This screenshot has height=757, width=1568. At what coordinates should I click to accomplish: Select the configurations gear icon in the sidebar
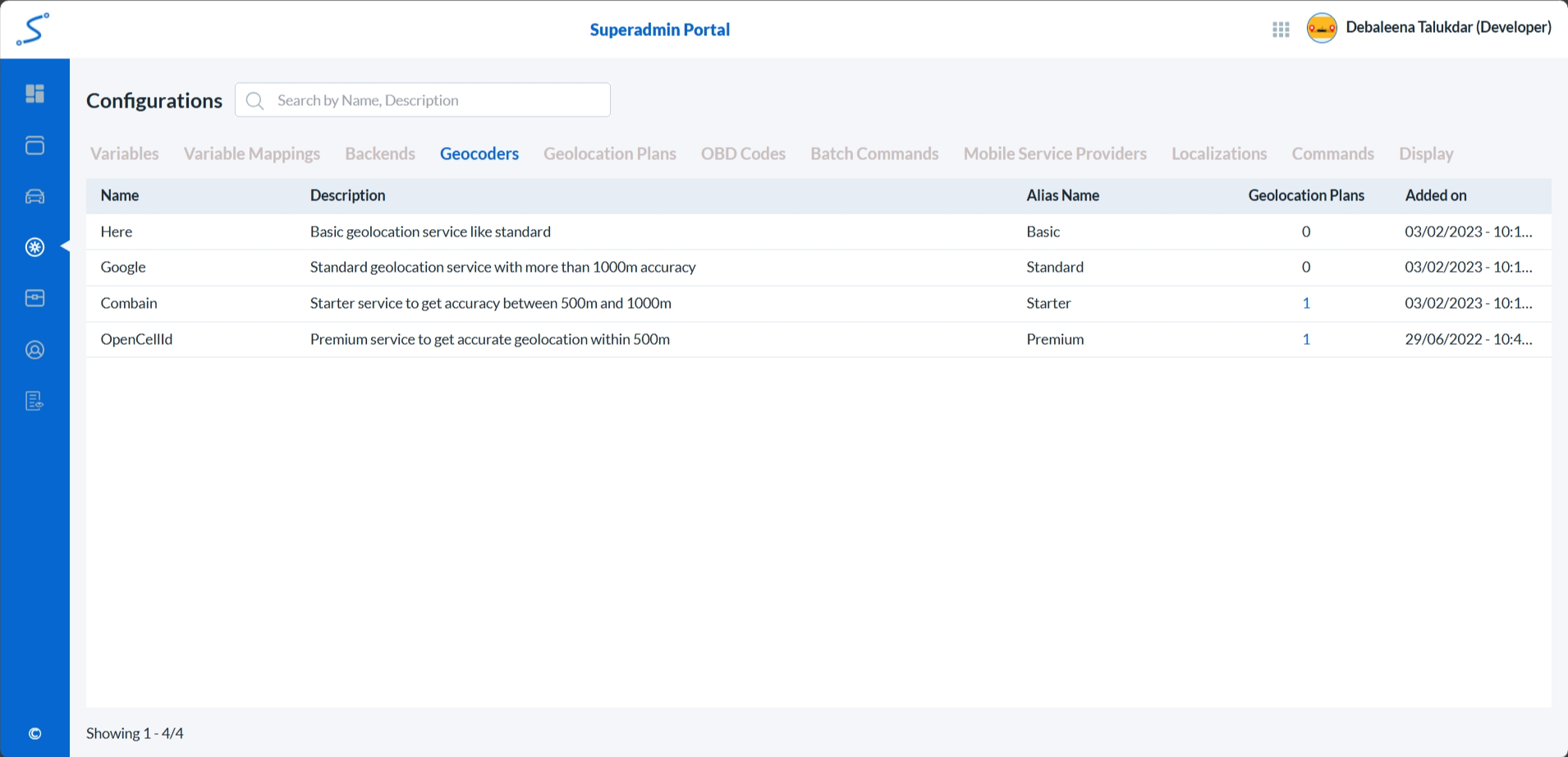pos(34,247)
